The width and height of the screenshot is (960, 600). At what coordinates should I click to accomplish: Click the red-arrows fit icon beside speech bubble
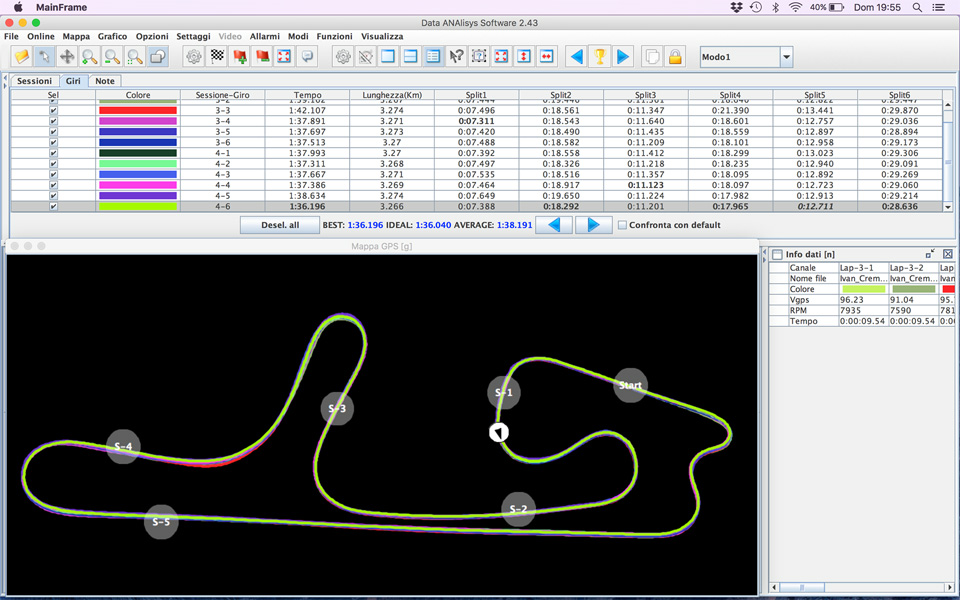284,57
